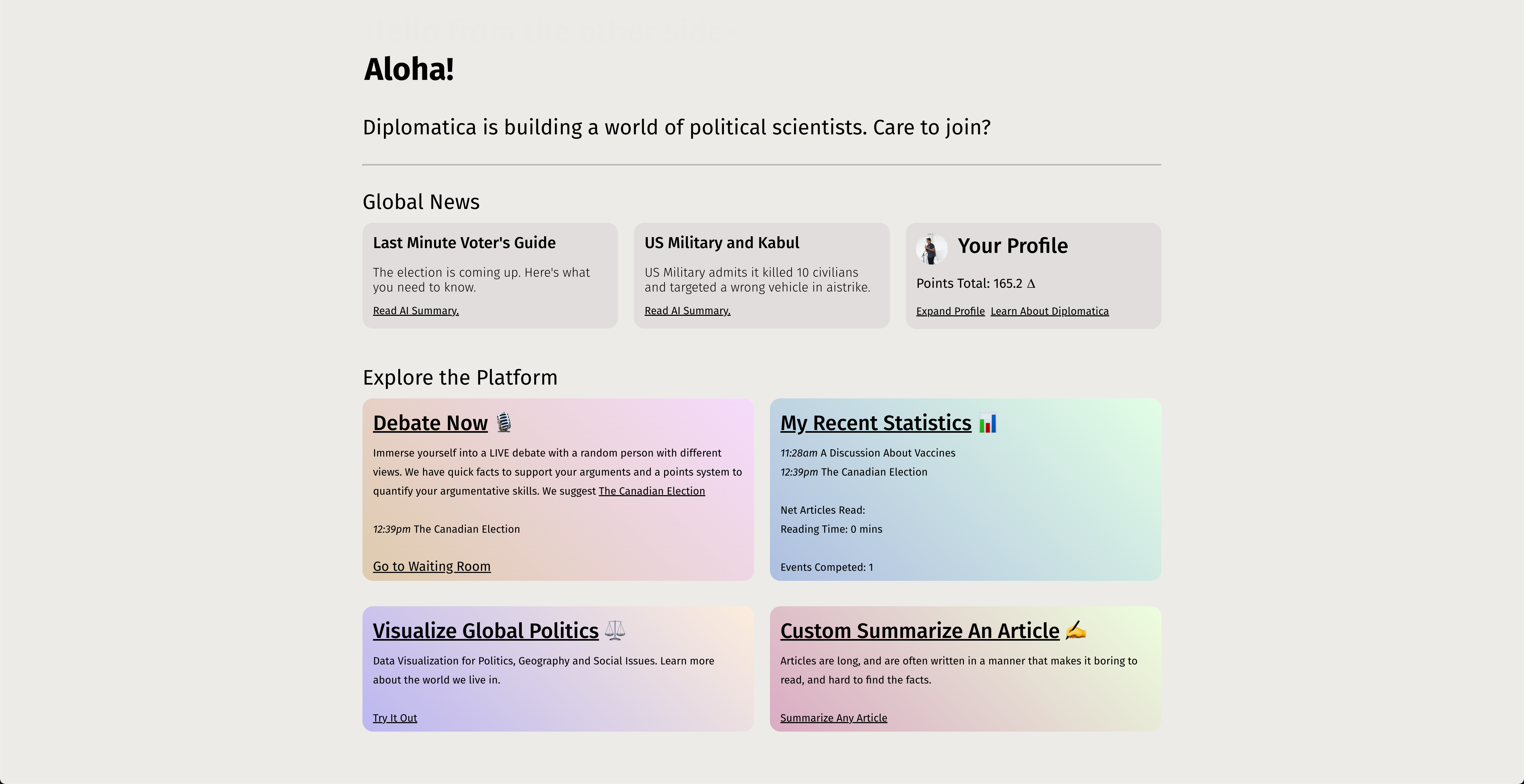Open My Recent Statistics heading link
Screen dimensions: 1524x784
click(x=876, y=423)
